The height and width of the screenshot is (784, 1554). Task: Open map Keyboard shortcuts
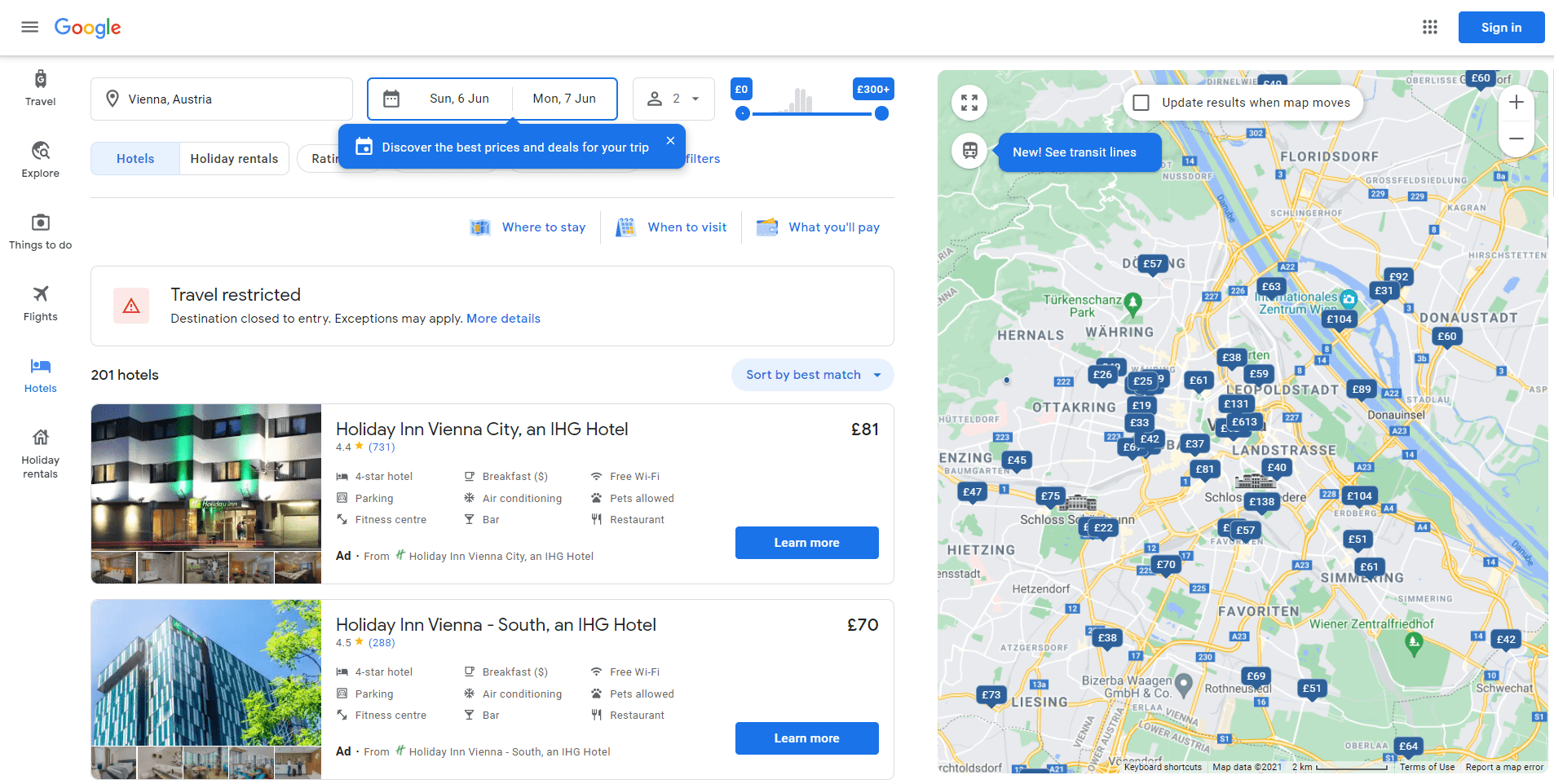point(1163,767)
